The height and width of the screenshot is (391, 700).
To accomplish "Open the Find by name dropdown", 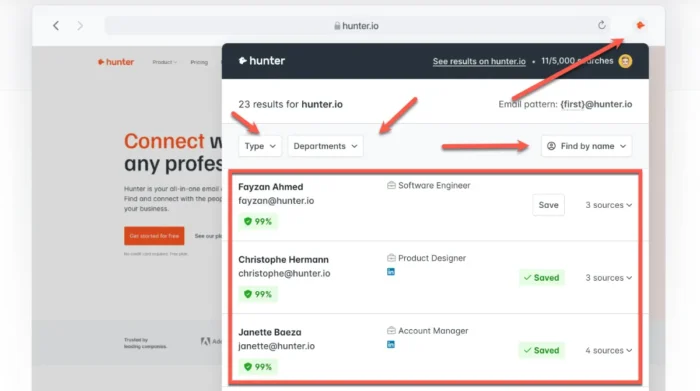I will click(587, 146).
